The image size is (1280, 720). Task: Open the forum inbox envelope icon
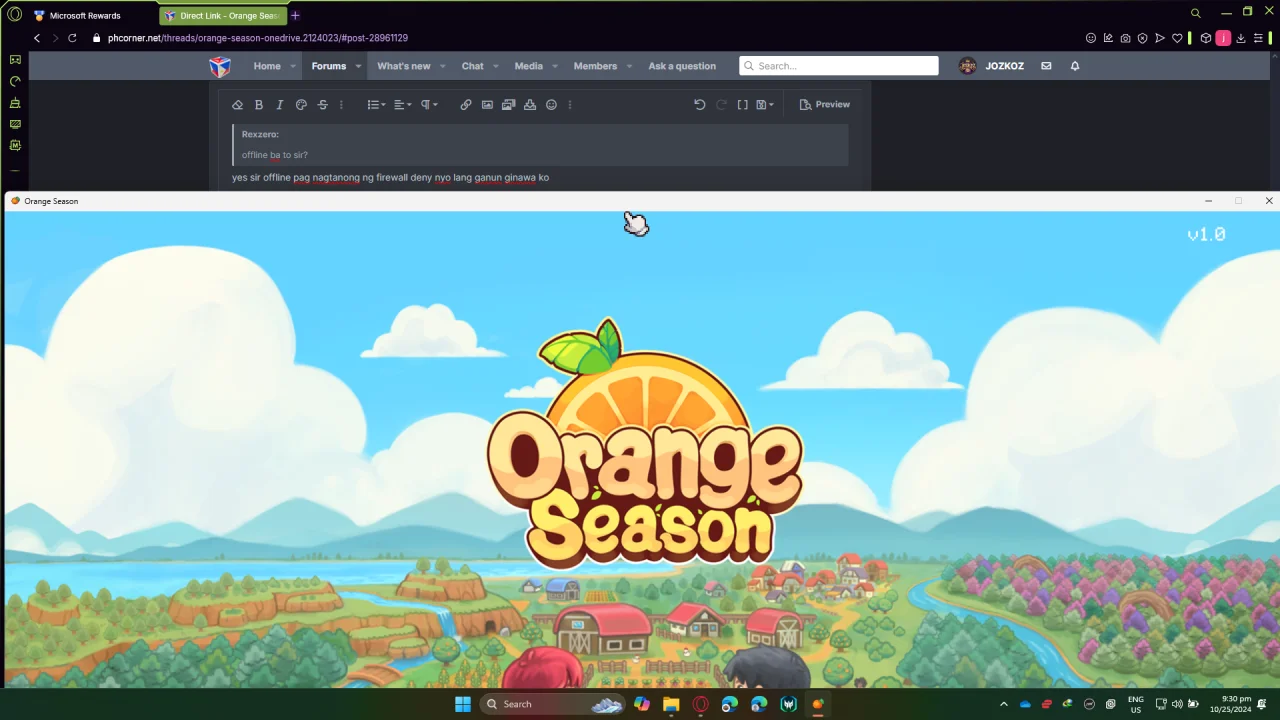tap(1046, 66)
